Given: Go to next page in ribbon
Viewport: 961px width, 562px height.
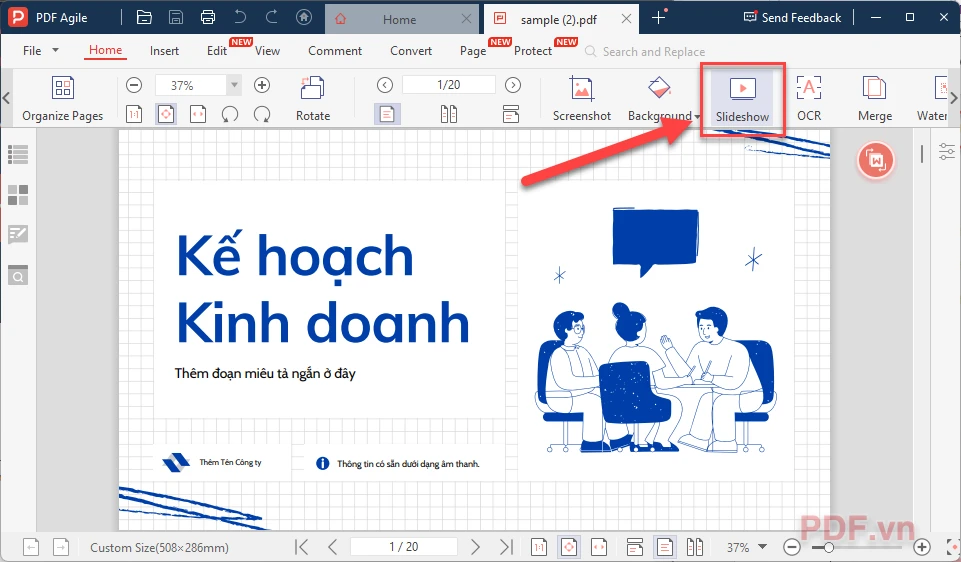Looking at the screenshot, I should (513, 85).
